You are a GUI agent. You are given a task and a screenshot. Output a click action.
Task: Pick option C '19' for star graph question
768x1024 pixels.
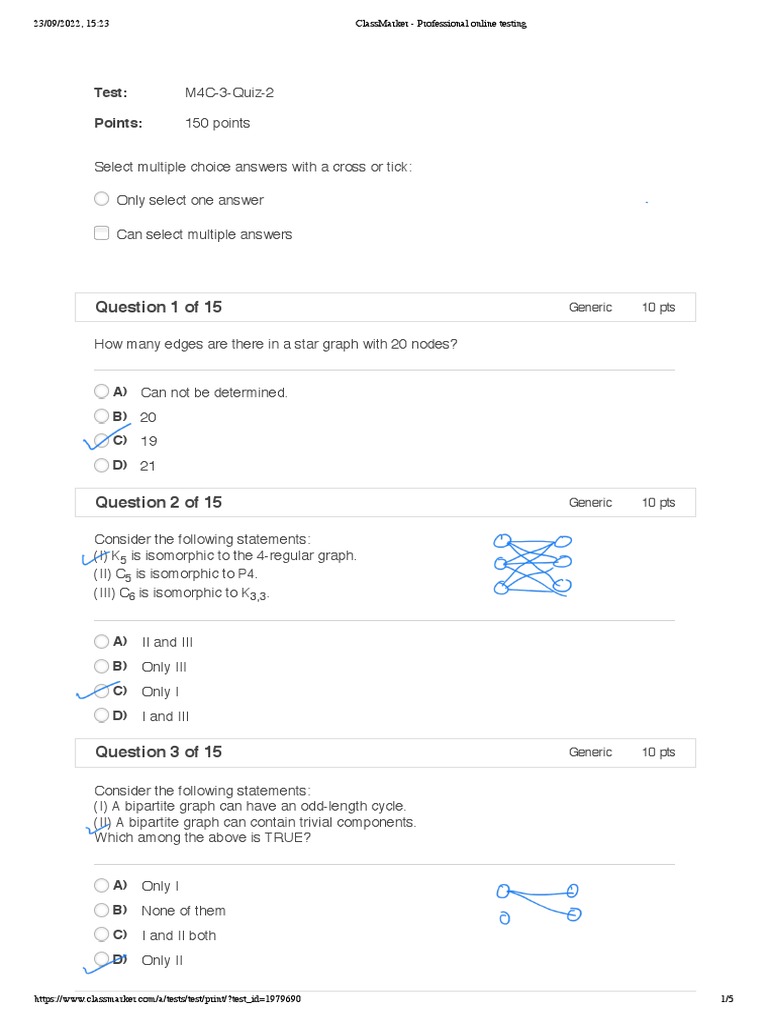tap(101, 440)
